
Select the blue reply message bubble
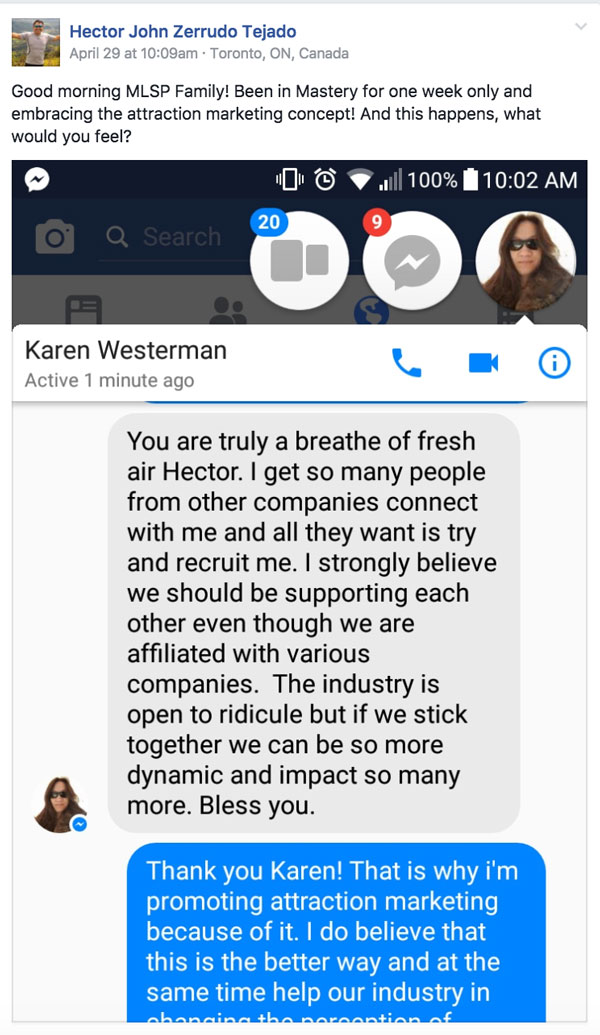pyautogui.click(x=336, y=933)
